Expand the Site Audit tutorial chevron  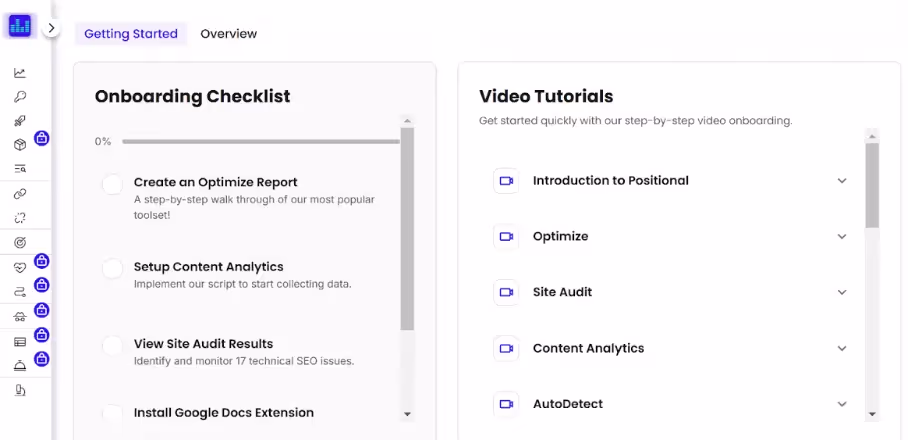pyautogui.click(x=842, y=292)
